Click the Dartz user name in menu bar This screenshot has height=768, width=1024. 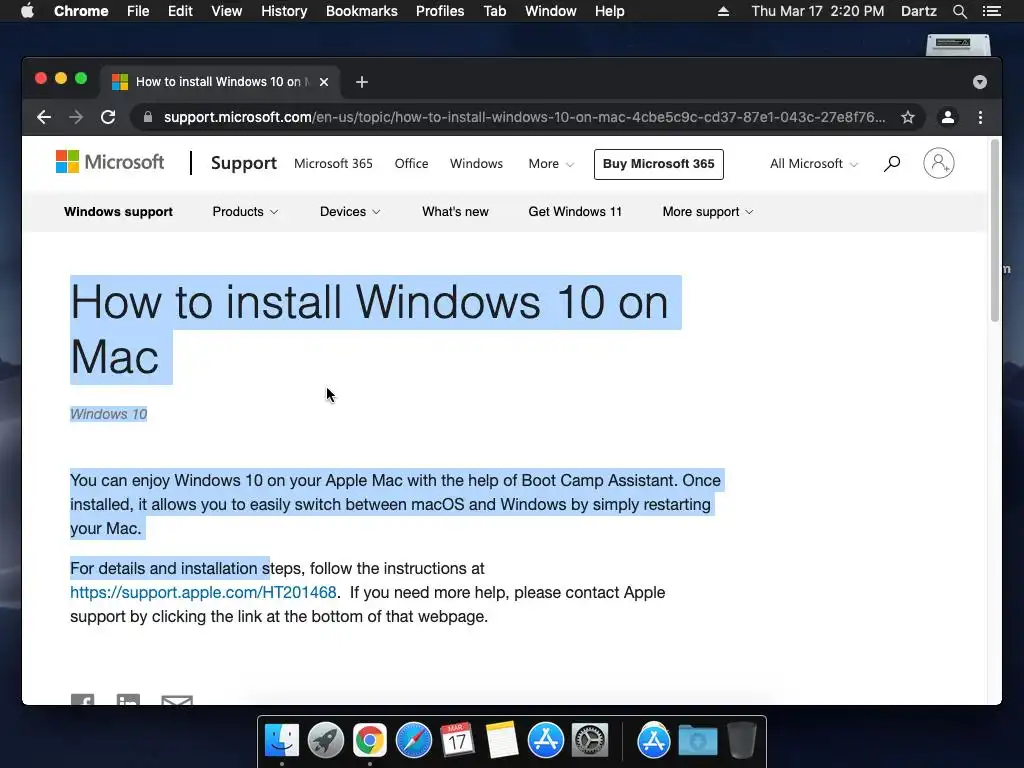(918, 11)
